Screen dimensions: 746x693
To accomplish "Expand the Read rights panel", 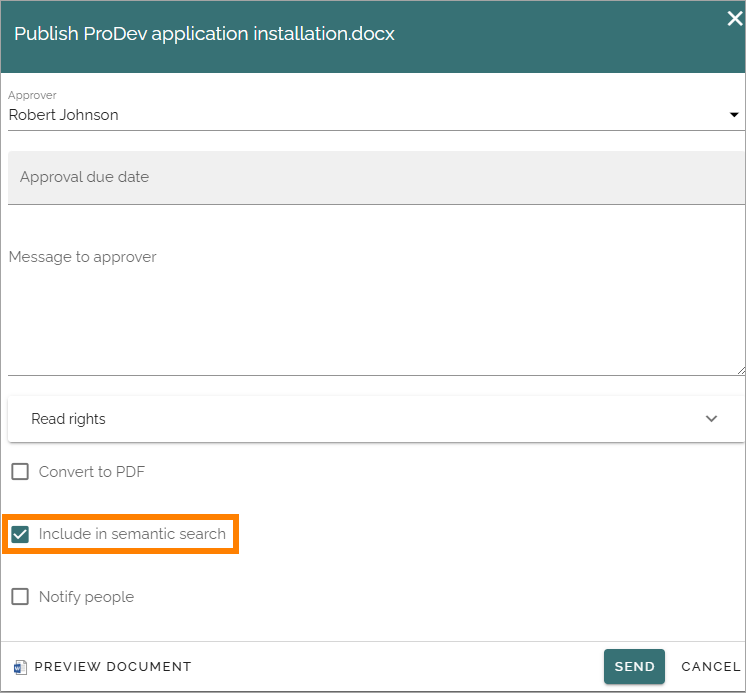I will point(376,419).
